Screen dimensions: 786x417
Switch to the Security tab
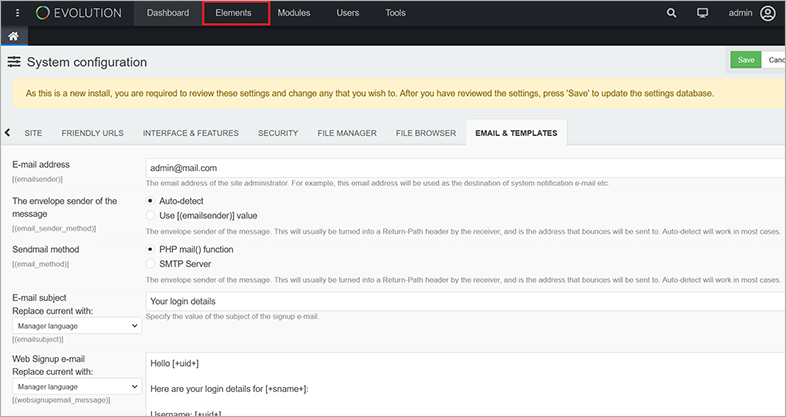277,133
